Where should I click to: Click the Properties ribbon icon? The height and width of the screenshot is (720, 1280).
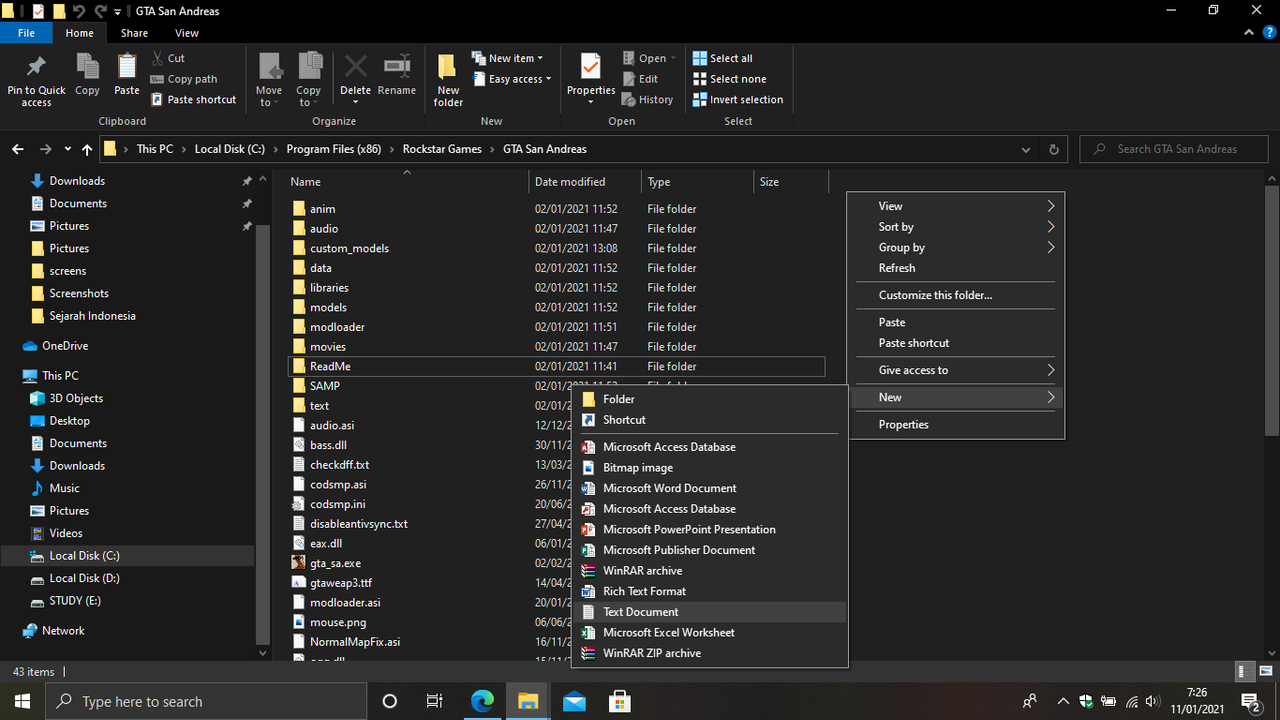point(591,67)
